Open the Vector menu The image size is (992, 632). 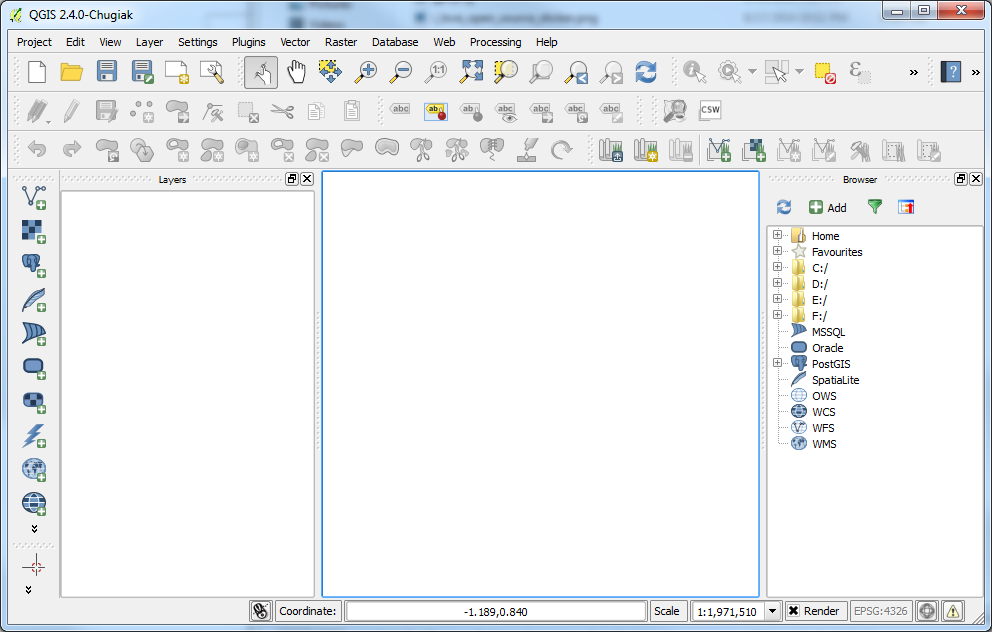(x=295, y=42)
